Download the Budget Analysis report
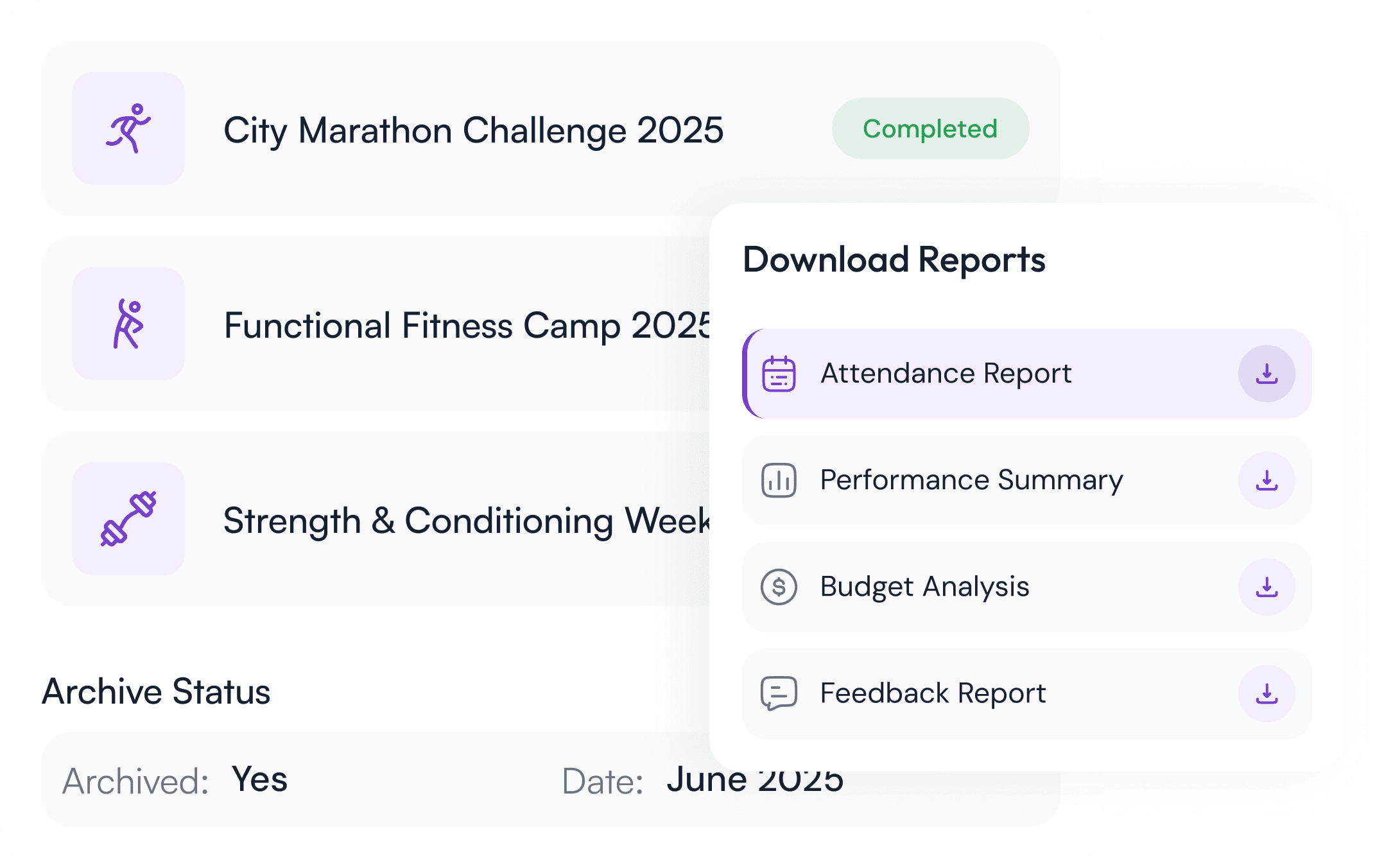The width and height of the screenshot is (1384, 868). [1267, 587]
